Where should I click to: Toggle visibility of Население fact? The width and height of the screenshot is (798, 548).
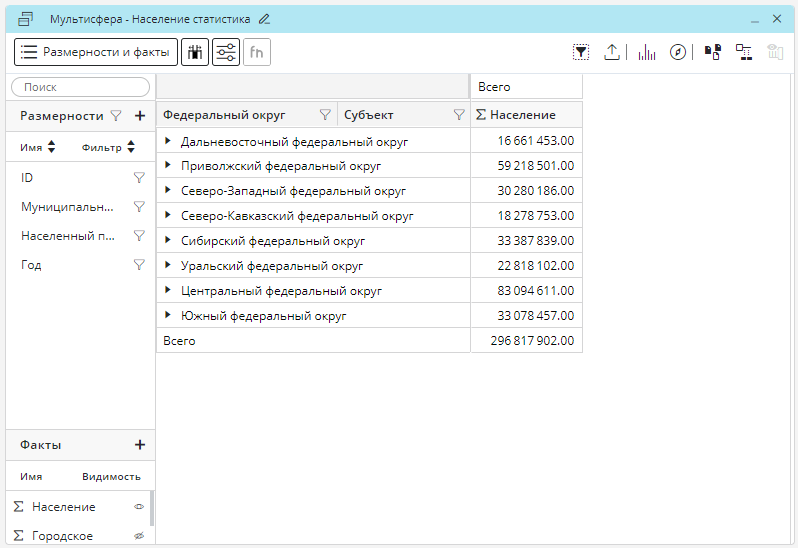coord(140,507)
